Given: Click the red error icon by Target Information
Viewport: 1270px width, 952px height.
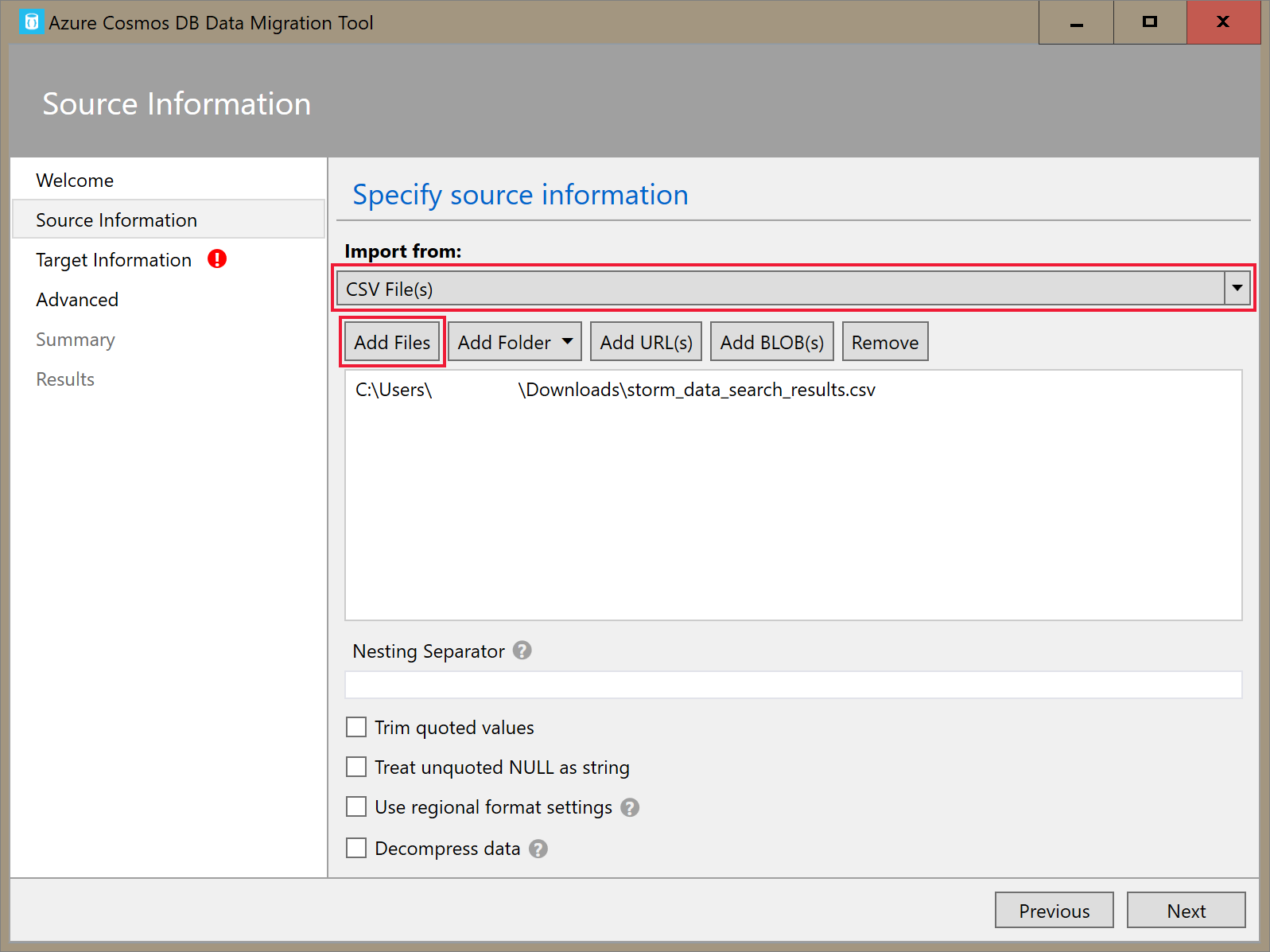Looking at the screenshot, I should [x=217, y=259].
